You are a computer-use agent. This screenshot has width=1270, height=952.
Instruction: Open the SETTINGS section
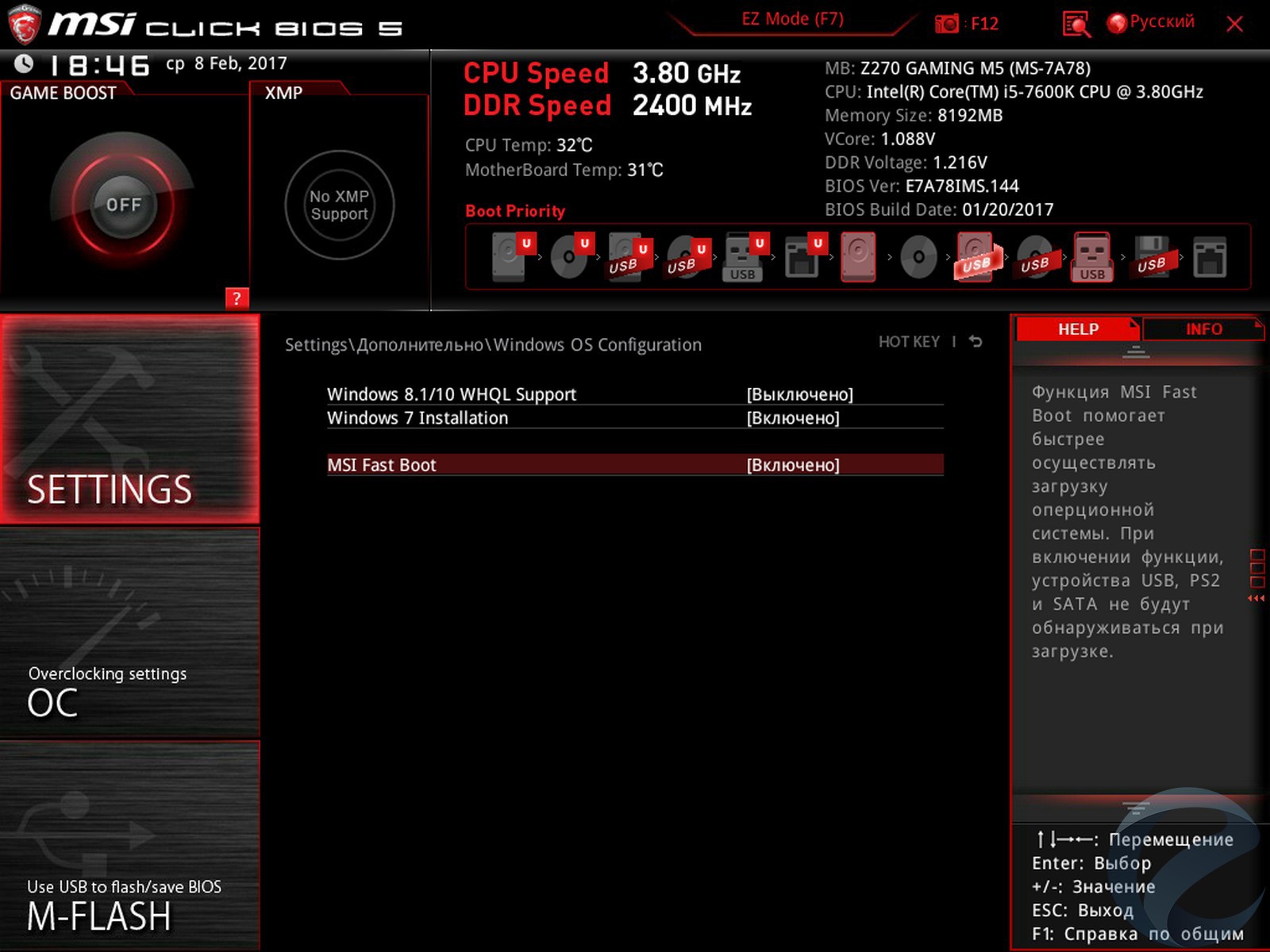[x=130, y=419]
